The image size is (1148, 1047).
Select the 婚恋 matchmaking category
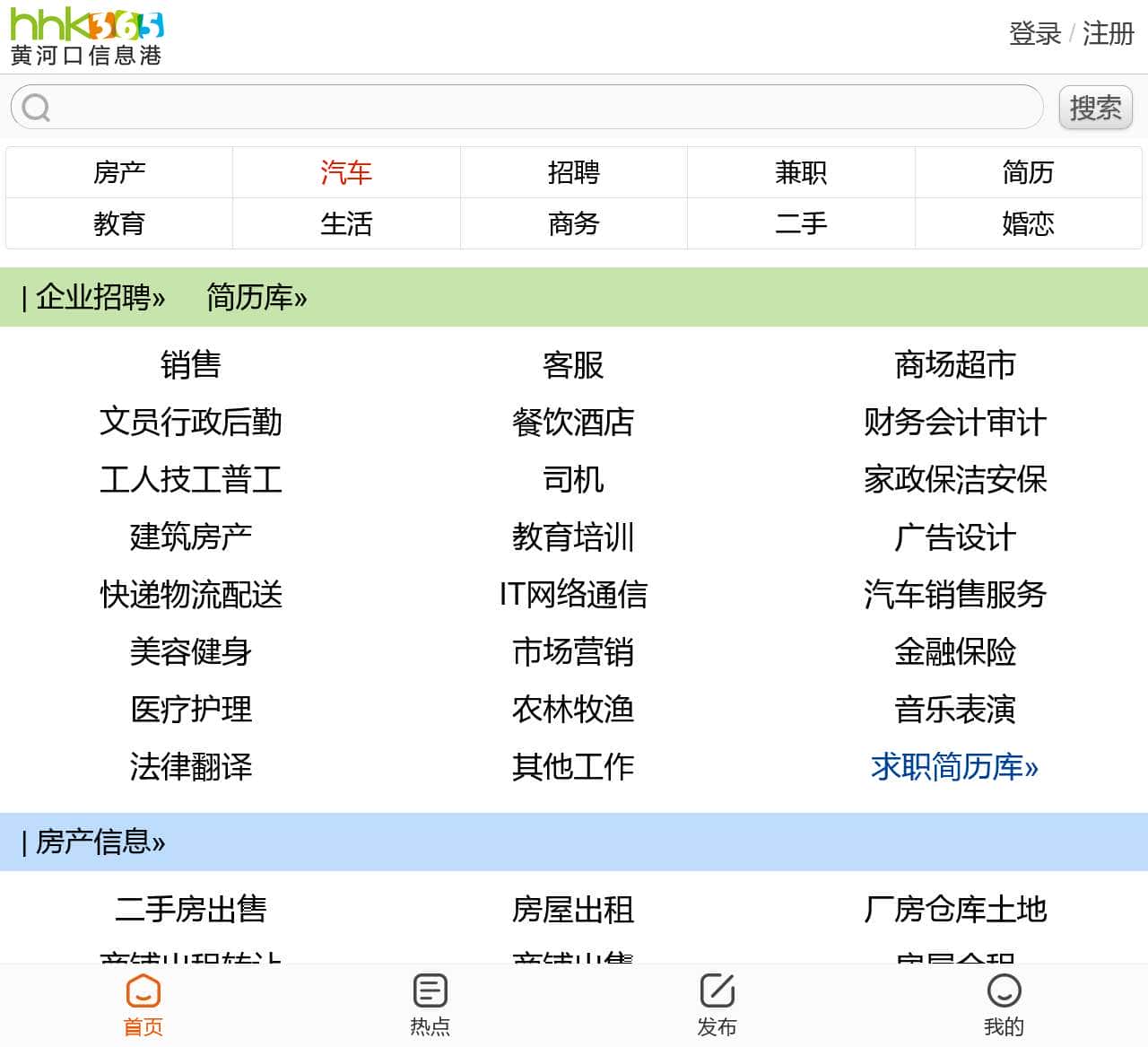click(x=1029, y=223)
